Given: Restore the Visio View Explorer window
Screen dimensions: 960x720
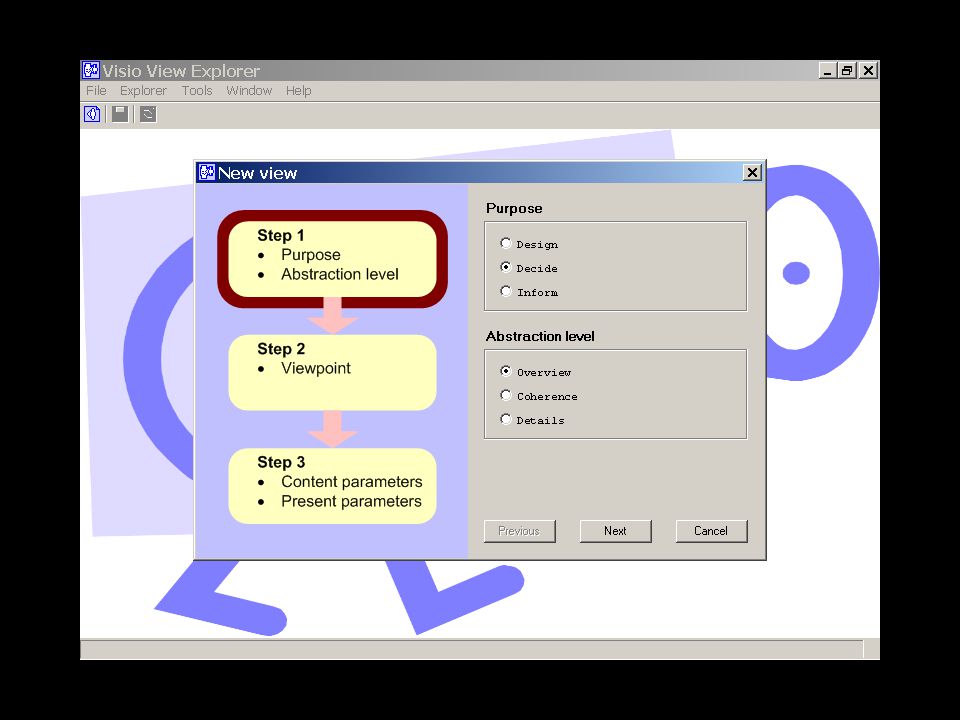Looking at the screenshot, I should tap(847, 71).
